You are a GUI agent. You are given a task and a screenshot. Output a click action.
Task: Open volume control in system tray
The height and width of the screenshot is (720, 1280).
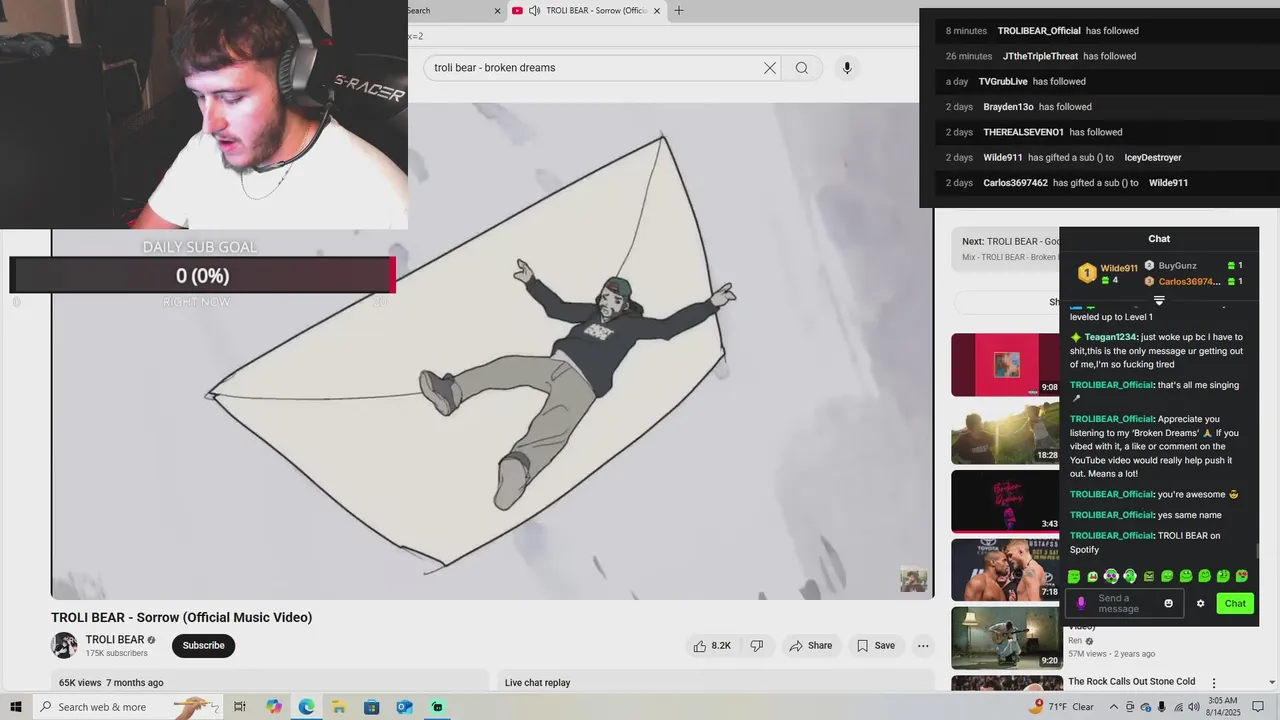tap(1194, 707)
